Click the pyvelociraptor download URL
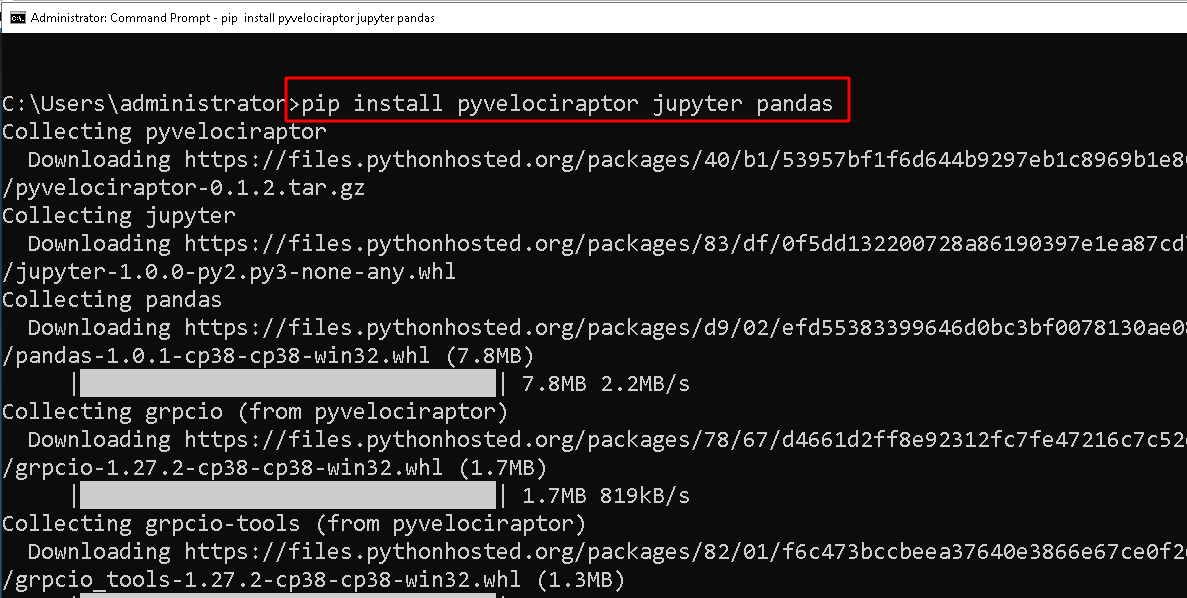The image size is (1187, 598). pos(680,159)
